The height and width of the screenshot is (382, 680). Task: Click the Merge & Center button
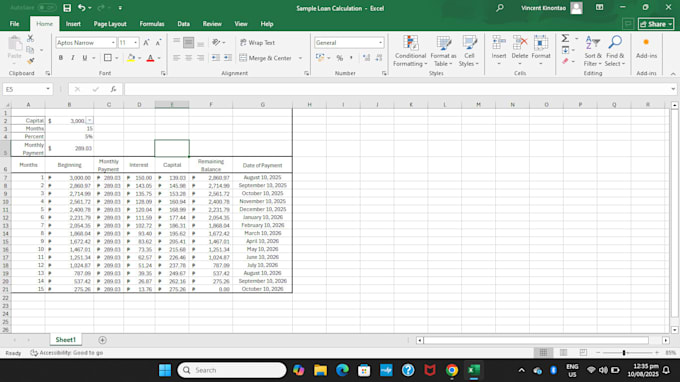click(x=266, y=58)
